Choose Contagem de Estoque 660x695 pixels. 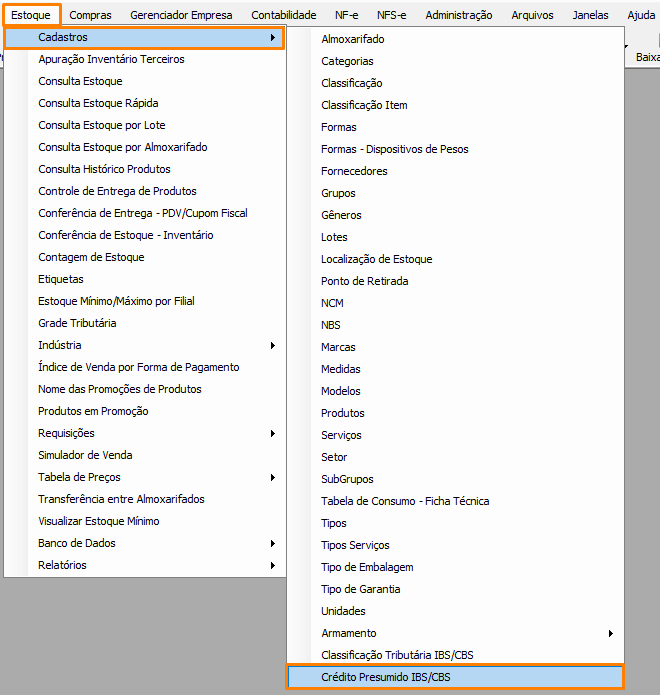(144, 257)
